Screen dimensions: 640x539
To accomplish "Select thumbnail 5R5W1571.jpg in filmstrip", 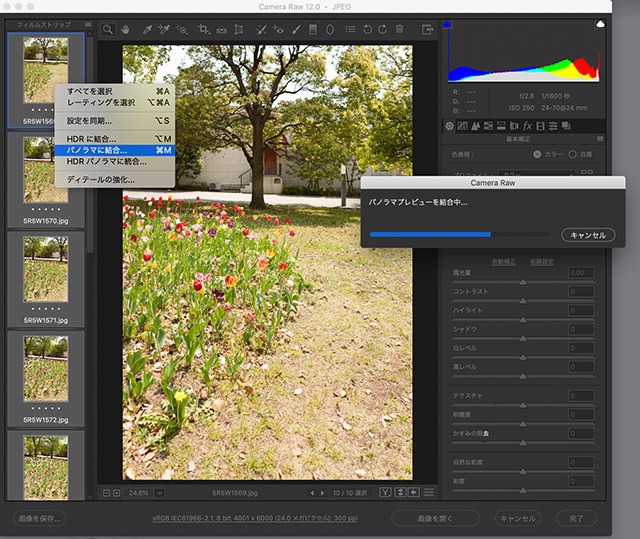I will click(x=46, y=279).
